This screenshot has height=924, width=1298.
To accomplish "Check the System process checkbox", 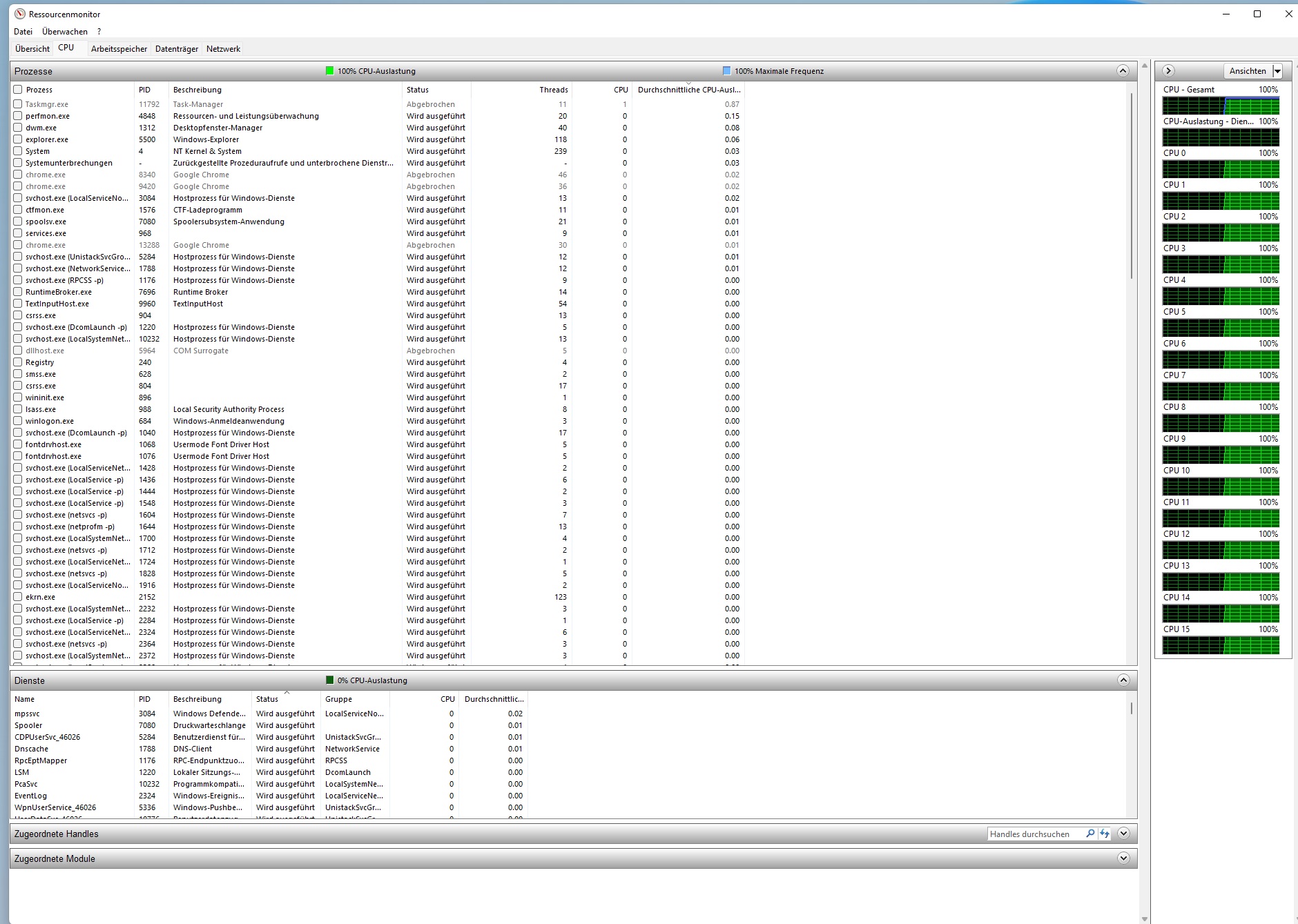I will pos(18,151).
